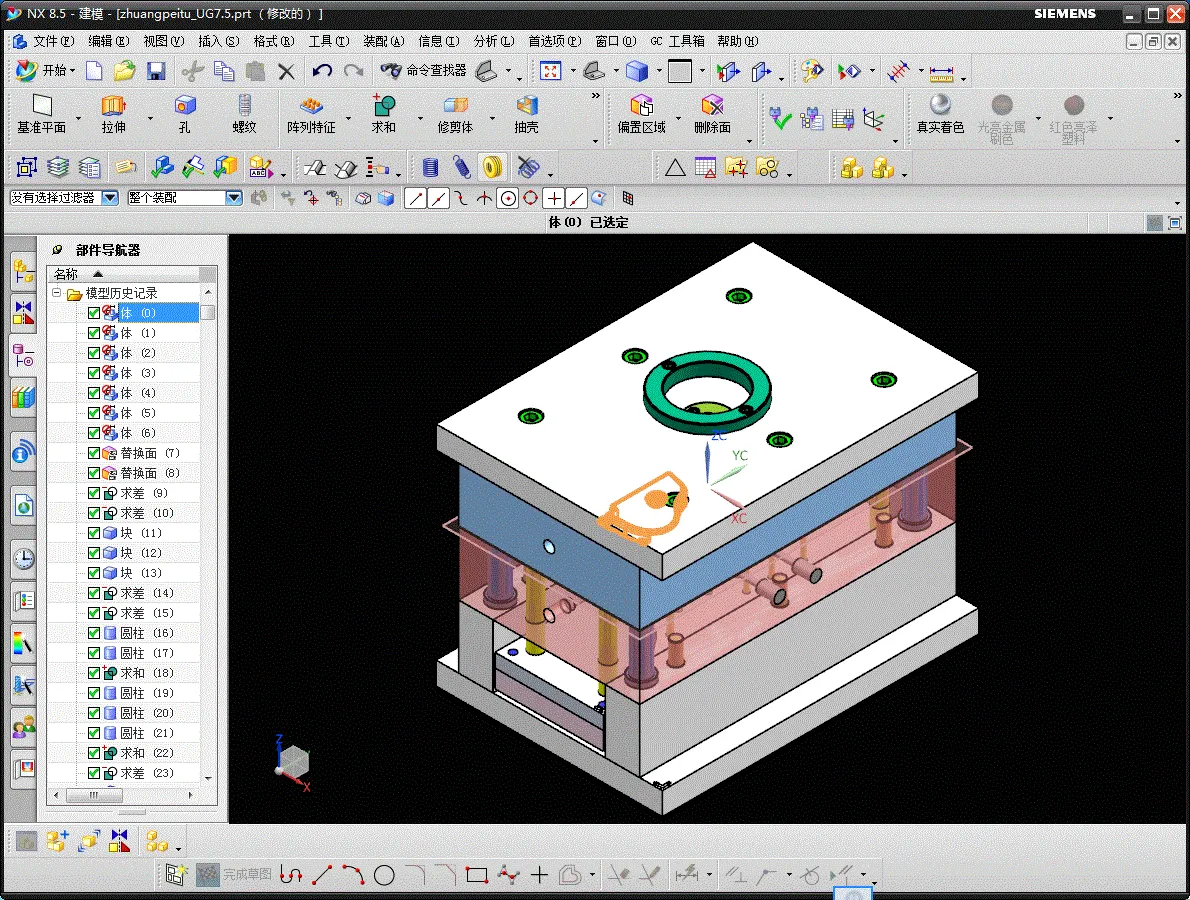Select the 孔 (Hole) tool
The height and width of the screenshot is (900, 1190).
pyautogui.click(x=184, y=106)
